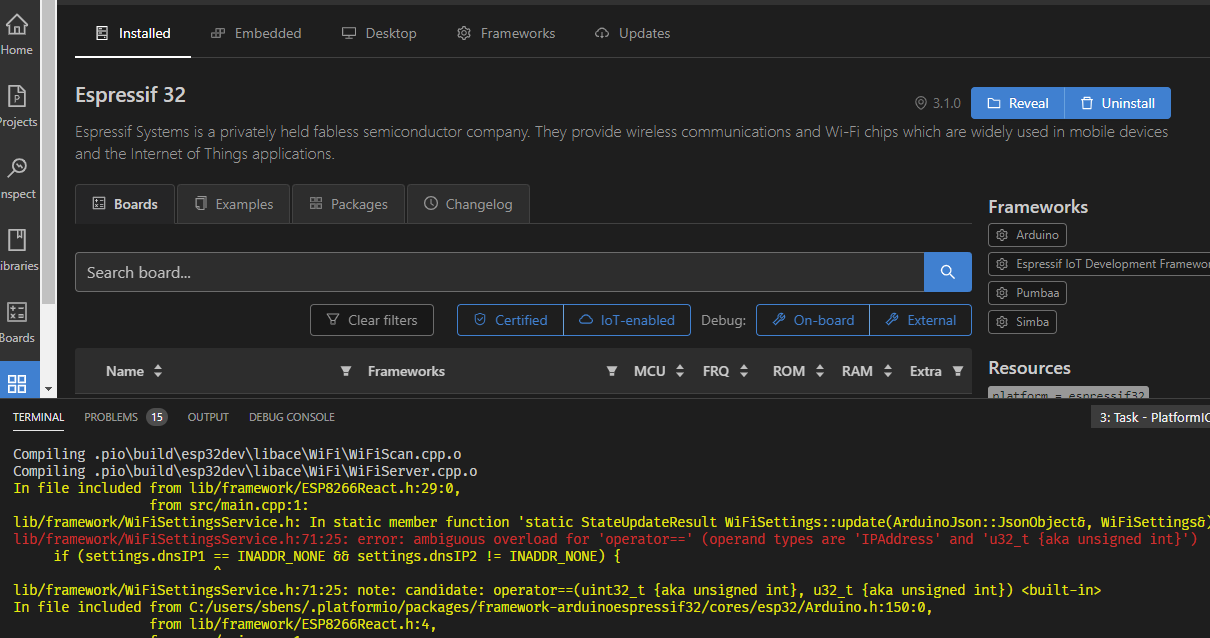Open the Libraries sidebar icon

click(x=17, y=249)
